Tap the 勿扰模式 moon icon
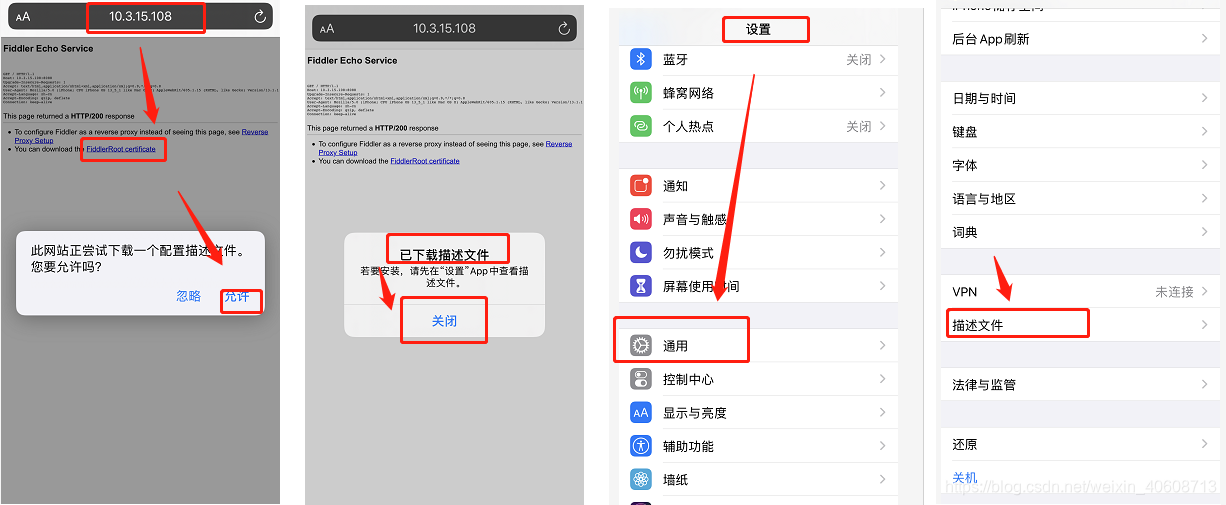Image resolution: width=1226 pixels, height=505 pixels. [x=641, y=253]
